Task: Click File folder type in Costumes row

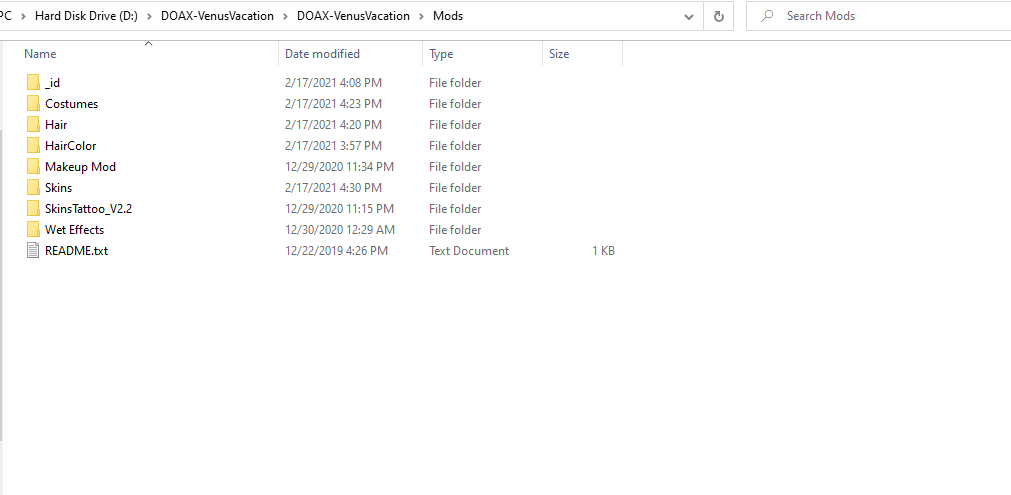Action: pyautogui.click(x=455, y=104)
